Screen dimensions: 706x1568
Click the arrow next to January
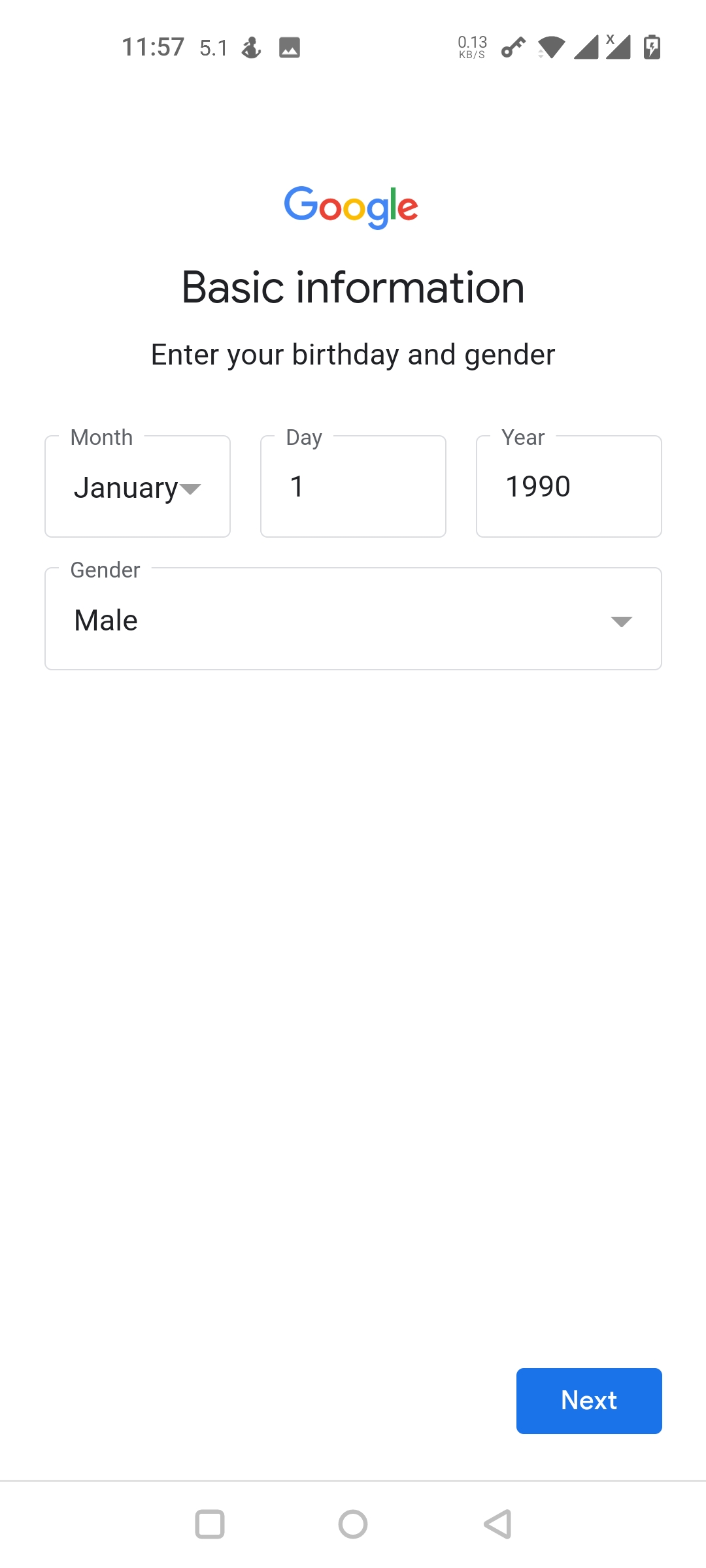tap(190, 489)
